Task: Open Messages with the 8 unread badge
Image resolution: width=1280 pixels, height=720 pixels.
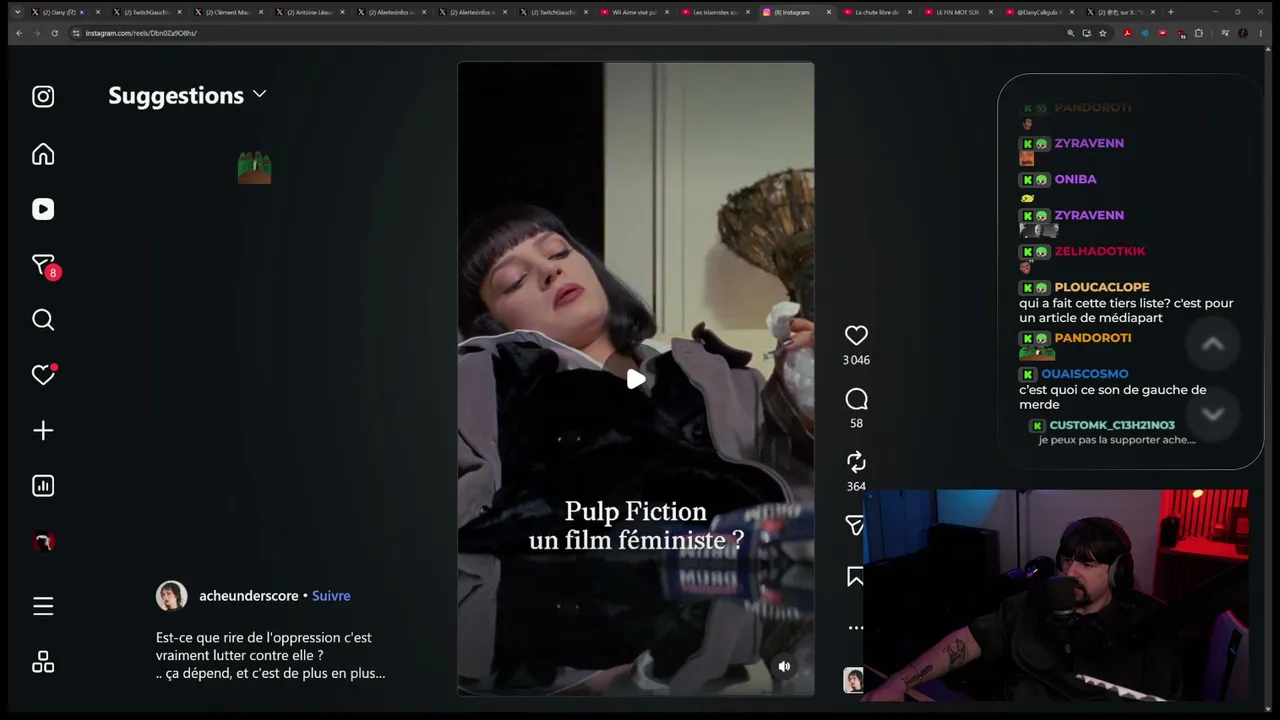Action: click(45, 266)
